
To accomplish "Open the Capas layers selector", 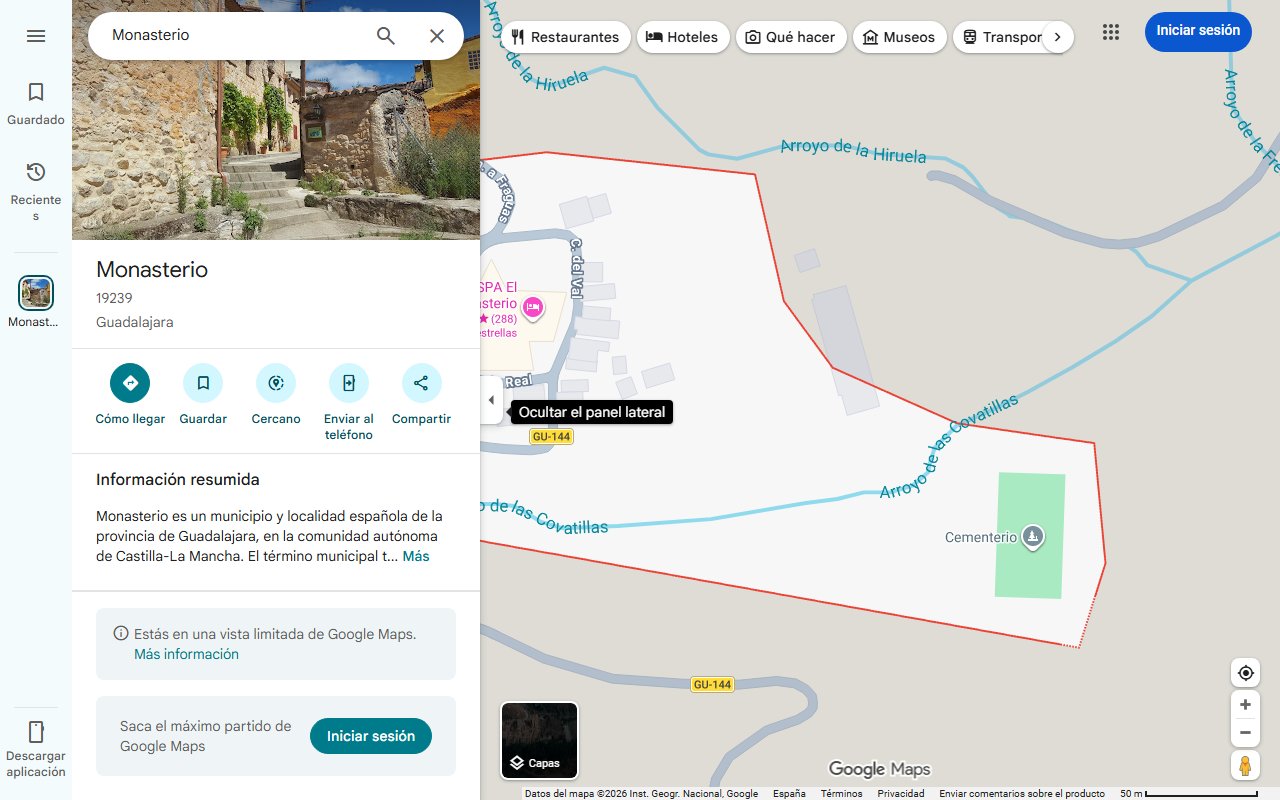I will (x=539, y=740).
